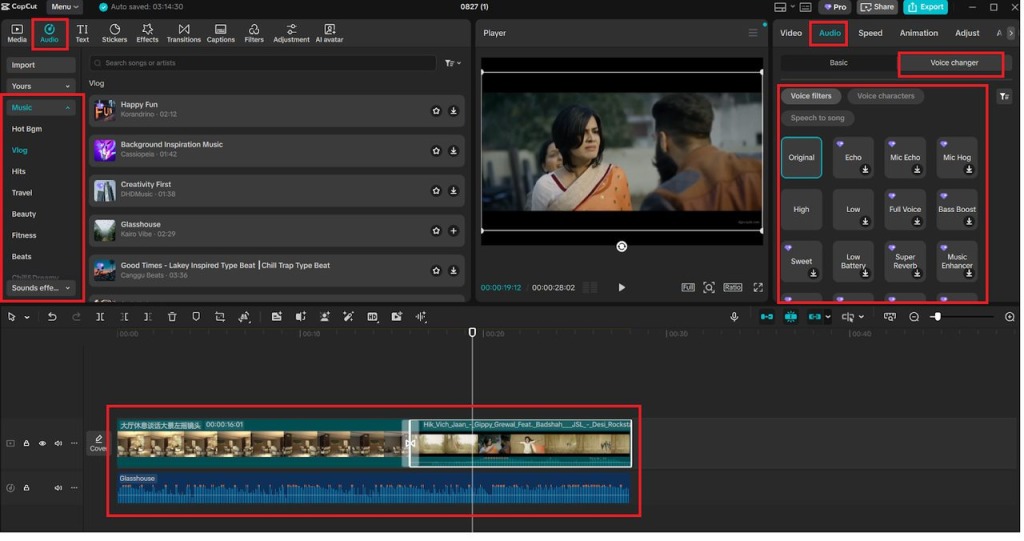
Task: Favorite the Creativity First track
Action: (436, 191)
